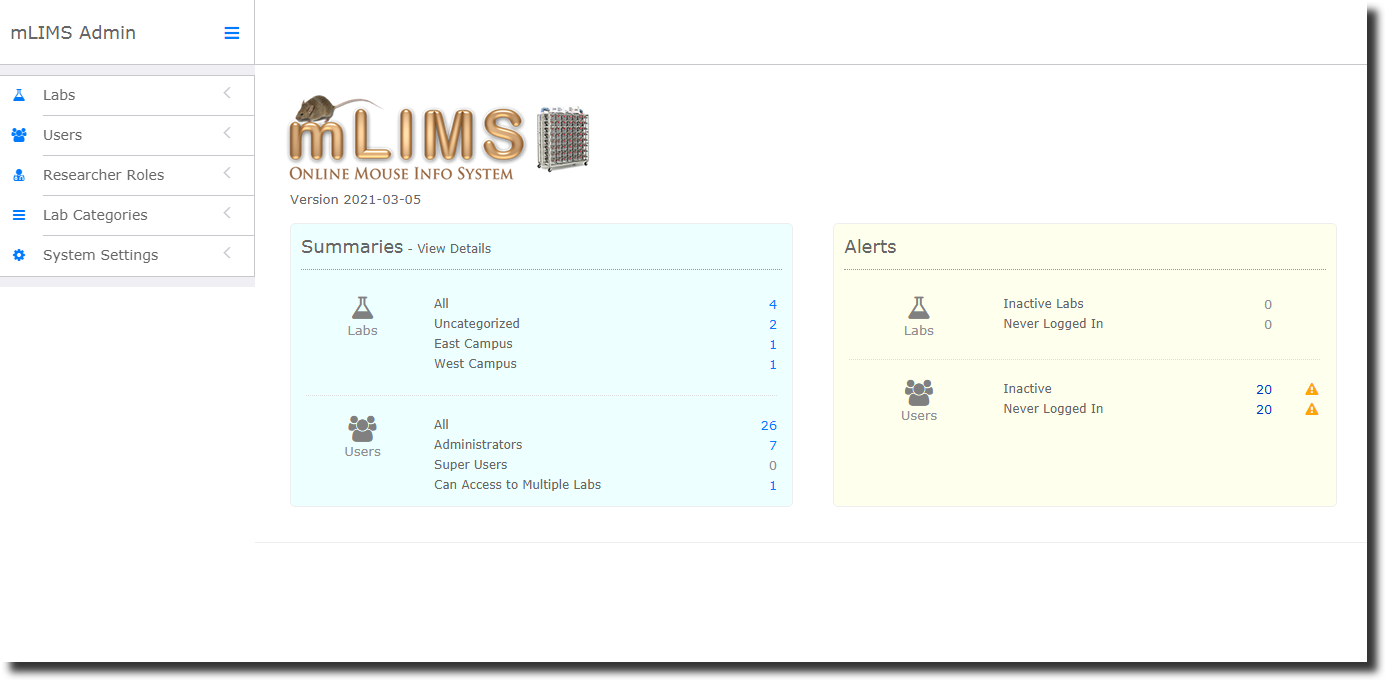Image resolution: width=1385 pixels, height=680 pixels.
Task: Click the Researcher Roles sidebar icon
Action: click(18, 175)
